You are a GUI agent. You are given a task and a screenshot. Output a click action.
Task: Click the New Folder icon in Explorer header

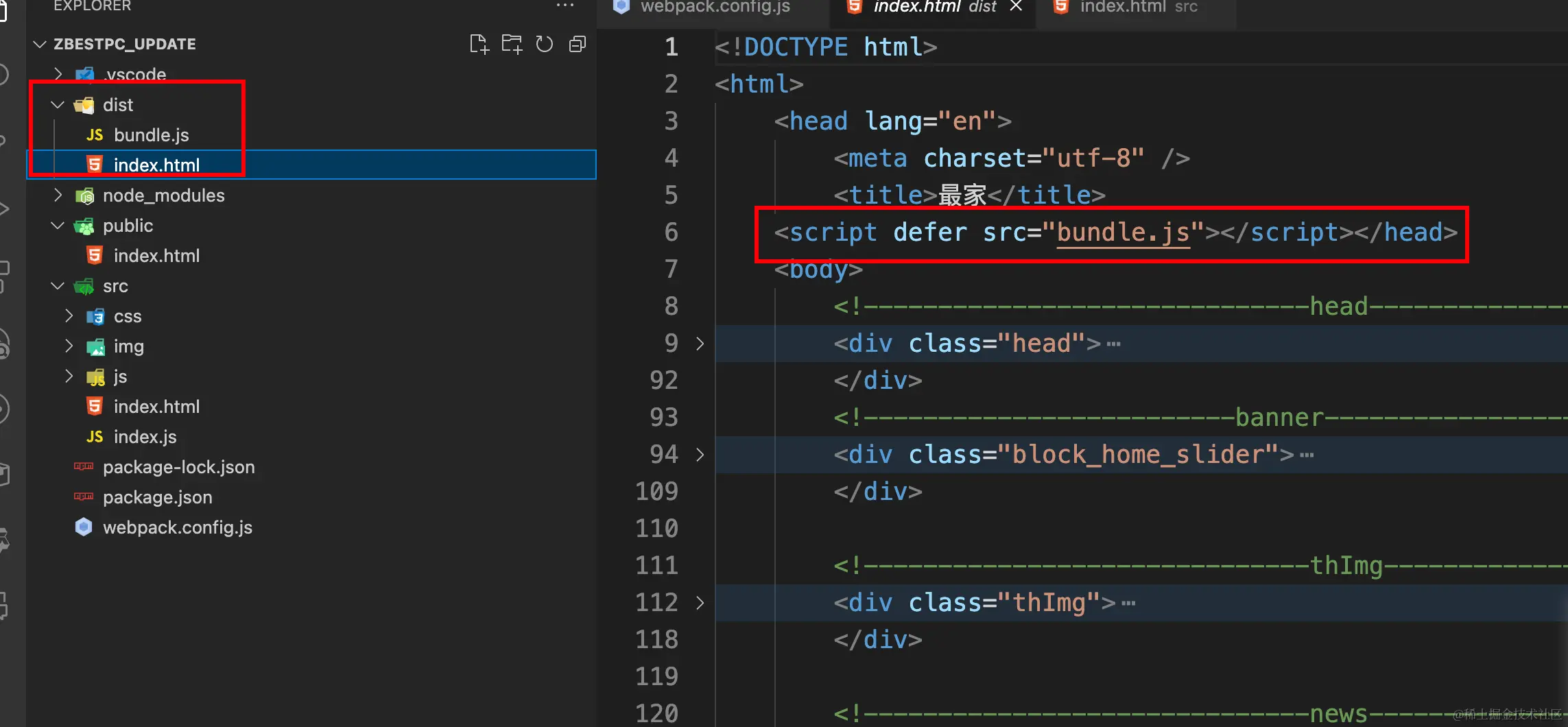pos(512,45)
